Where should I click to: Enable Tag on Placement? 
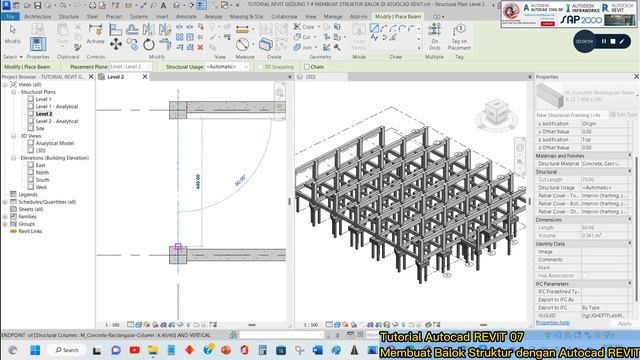click(459, 37)
